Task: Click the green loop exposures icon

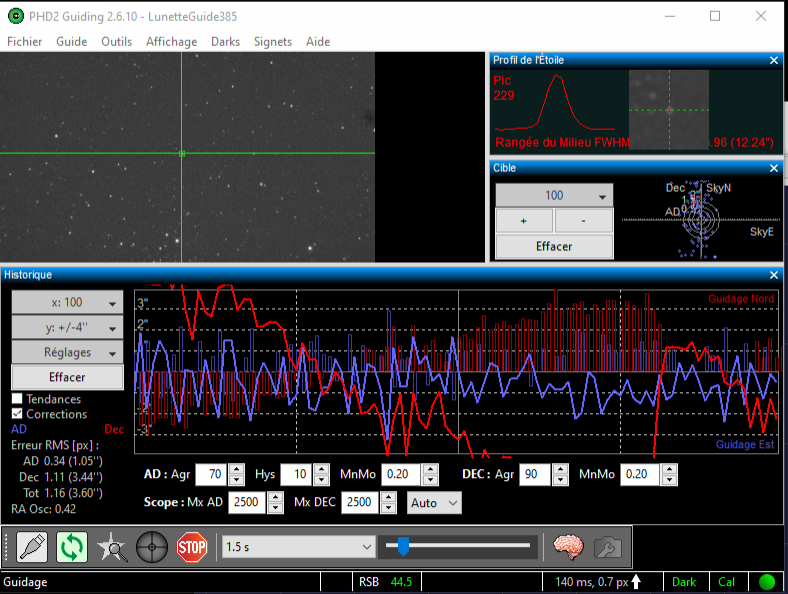Action: (72, 547)
